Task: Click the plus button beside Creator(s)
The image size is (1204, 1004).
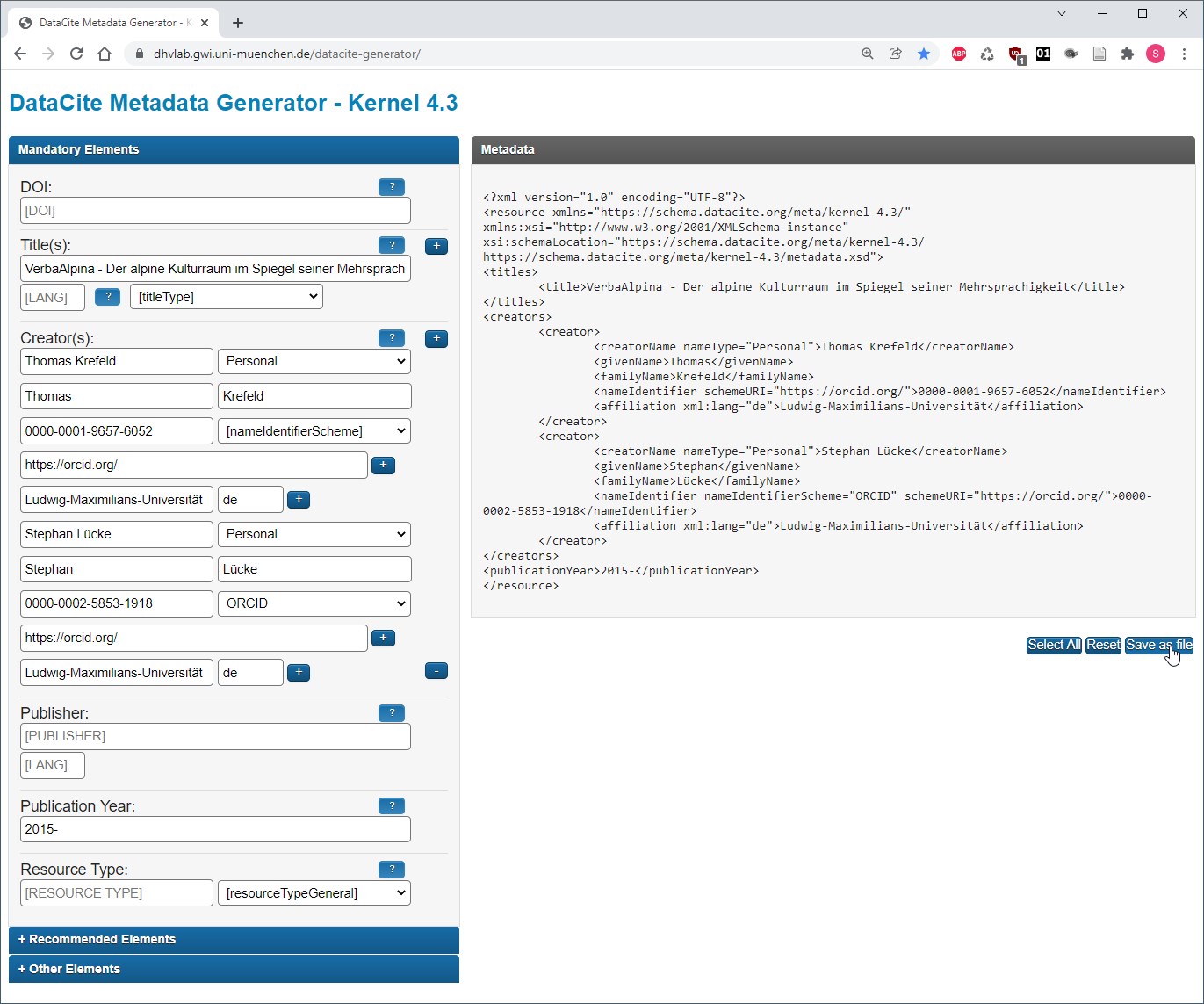Action: 436,339
